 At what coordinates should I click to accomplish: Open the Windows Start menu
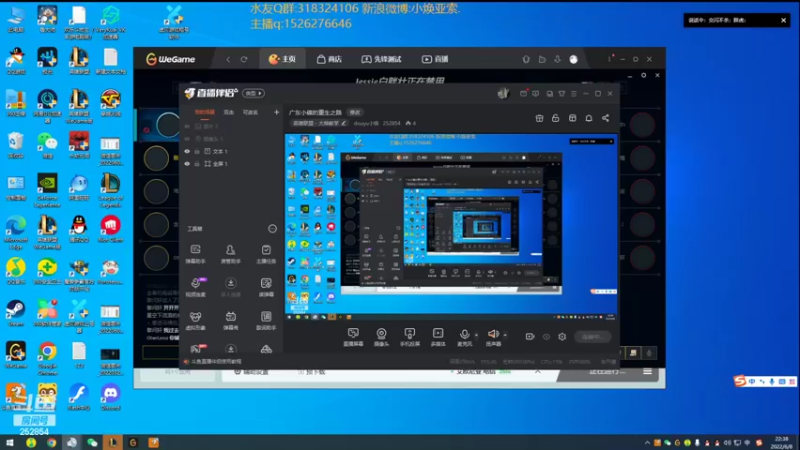coord(10,442)
